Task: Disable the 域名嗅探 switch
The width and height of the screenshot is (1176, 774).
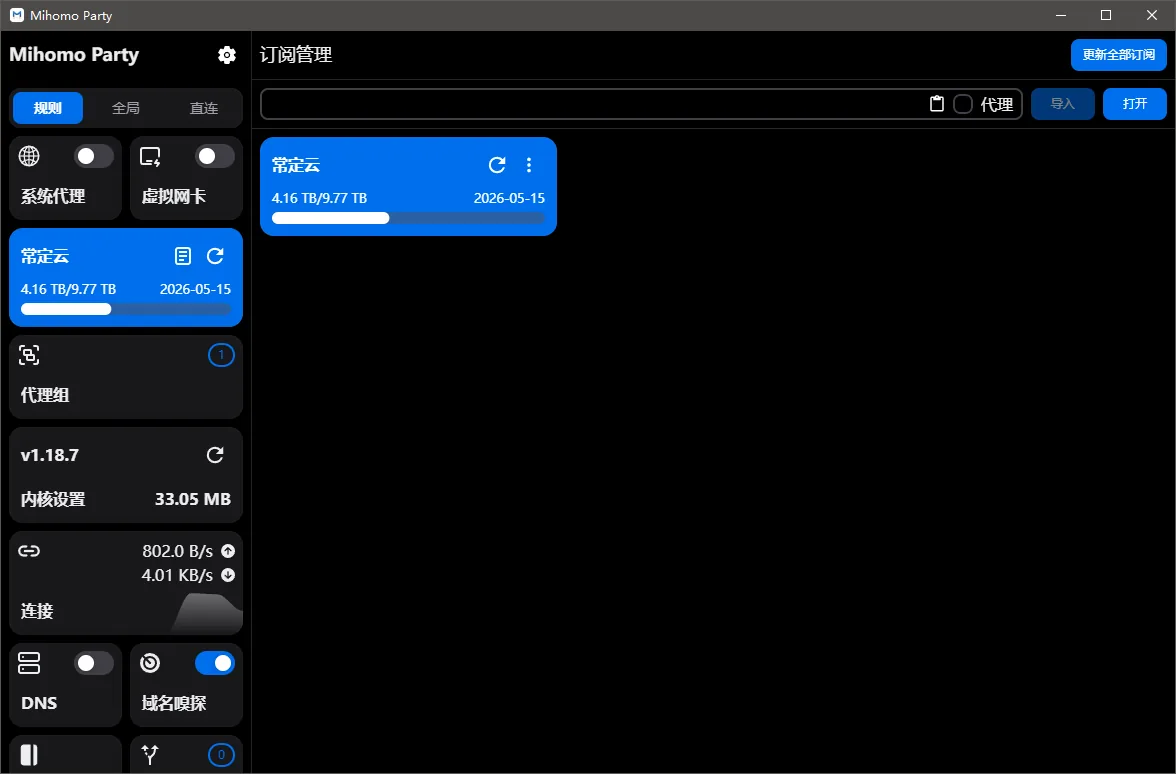Action: point(214,663)
